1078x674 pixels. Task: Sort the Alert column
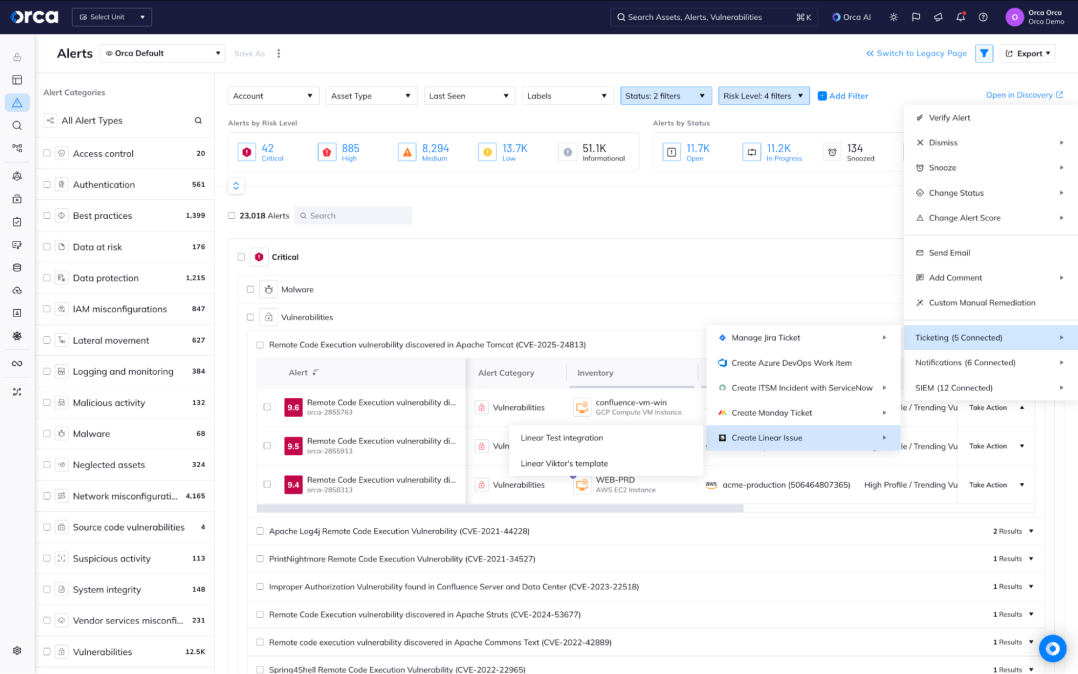click(316, 372)
